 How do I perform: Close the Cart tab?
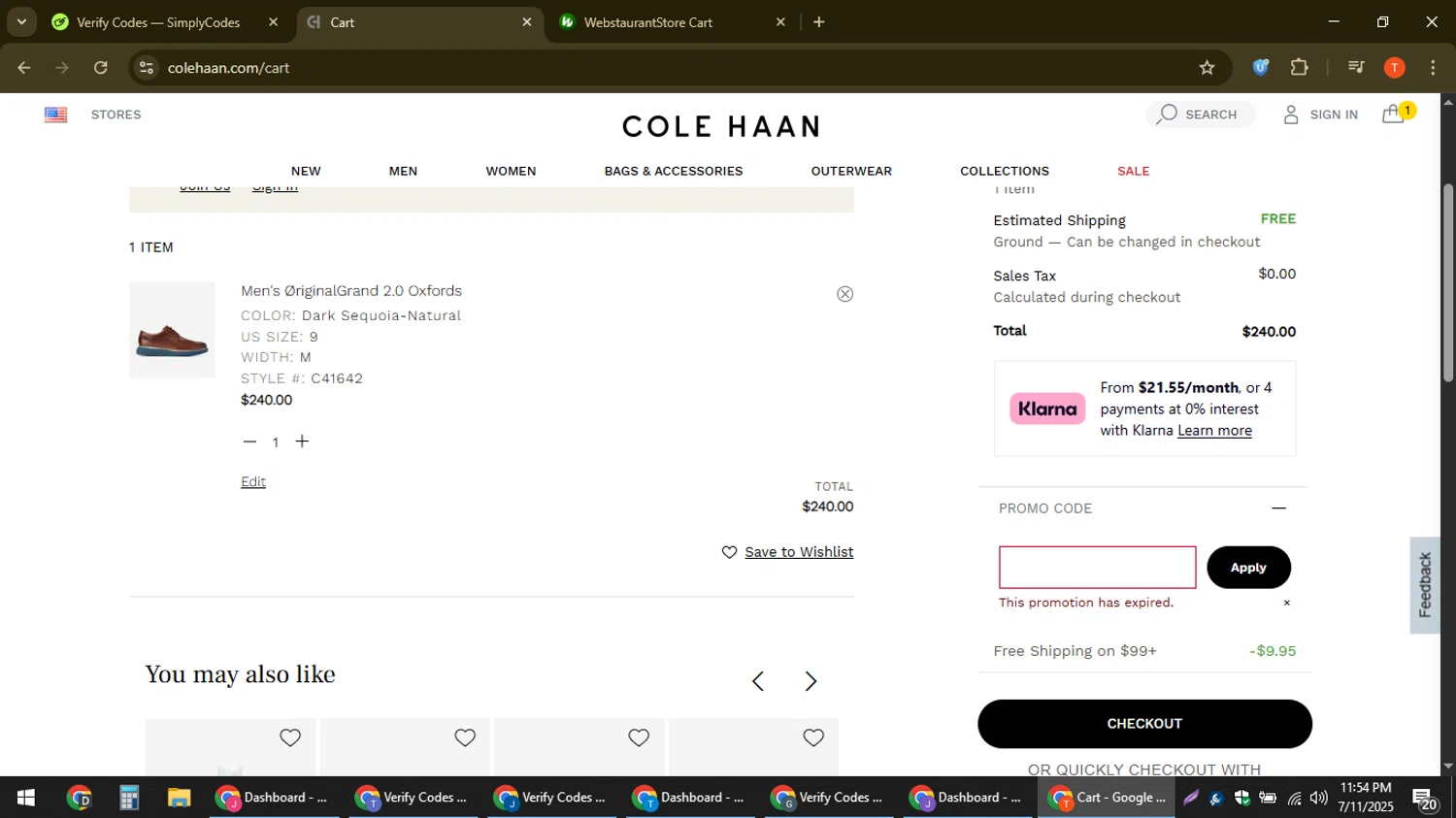pyautogui.click(x=527, y=21)
